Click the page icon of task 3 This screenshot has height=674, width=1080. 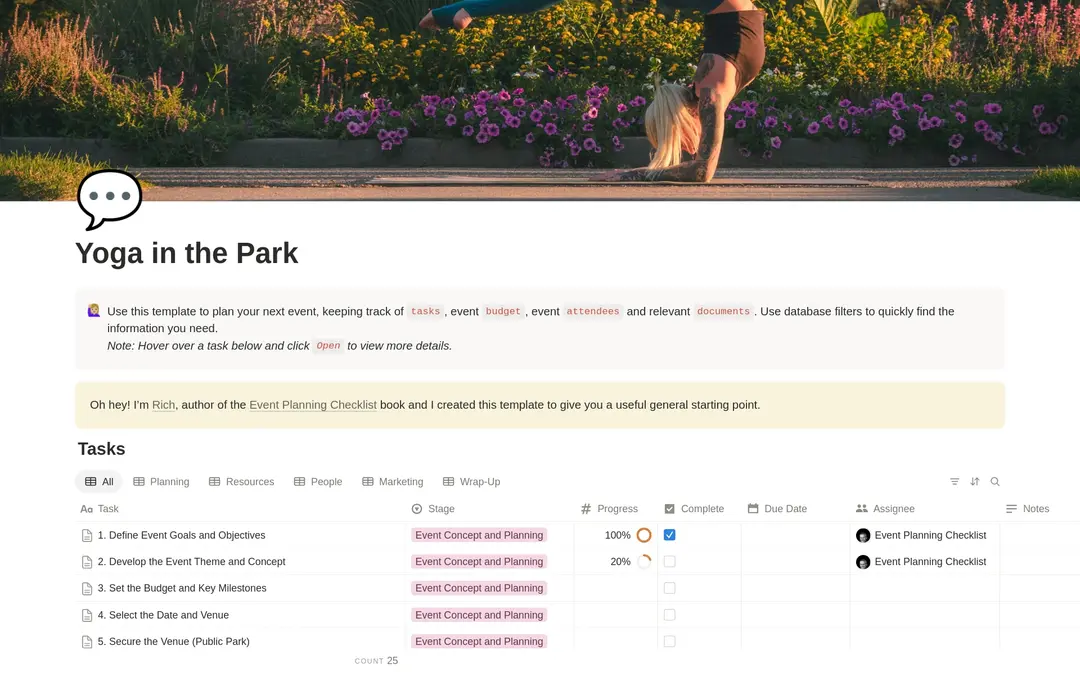[87, 589]
